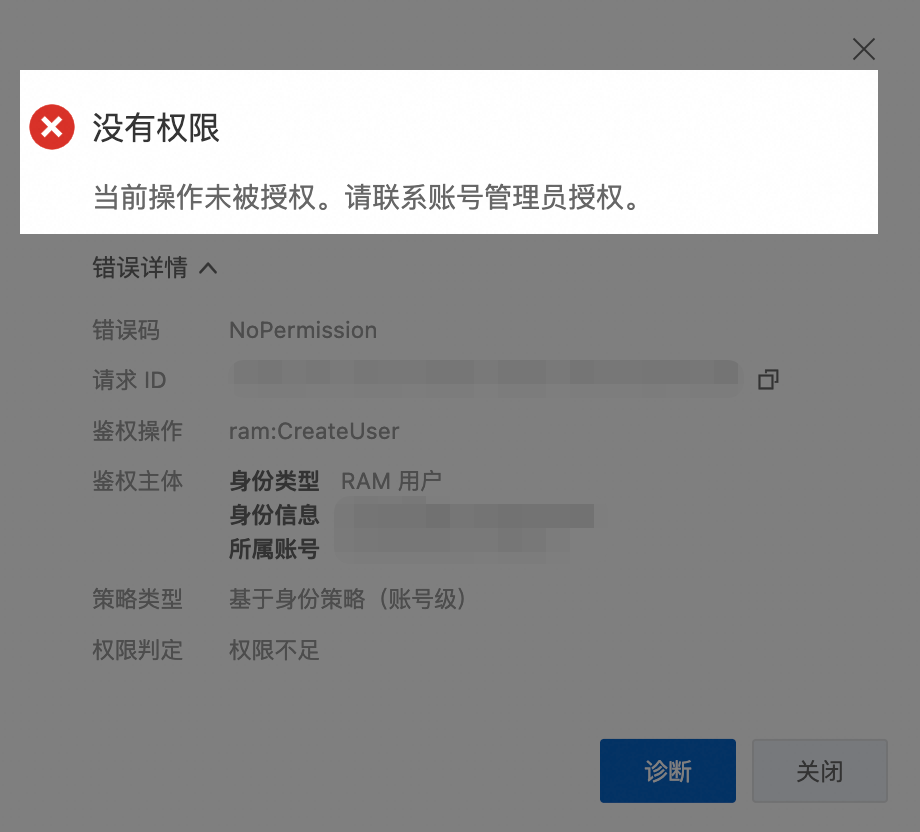Screen dimensions: 920x832
Task: Click the blurred 请求 ID value field
Action: [486, 378]
